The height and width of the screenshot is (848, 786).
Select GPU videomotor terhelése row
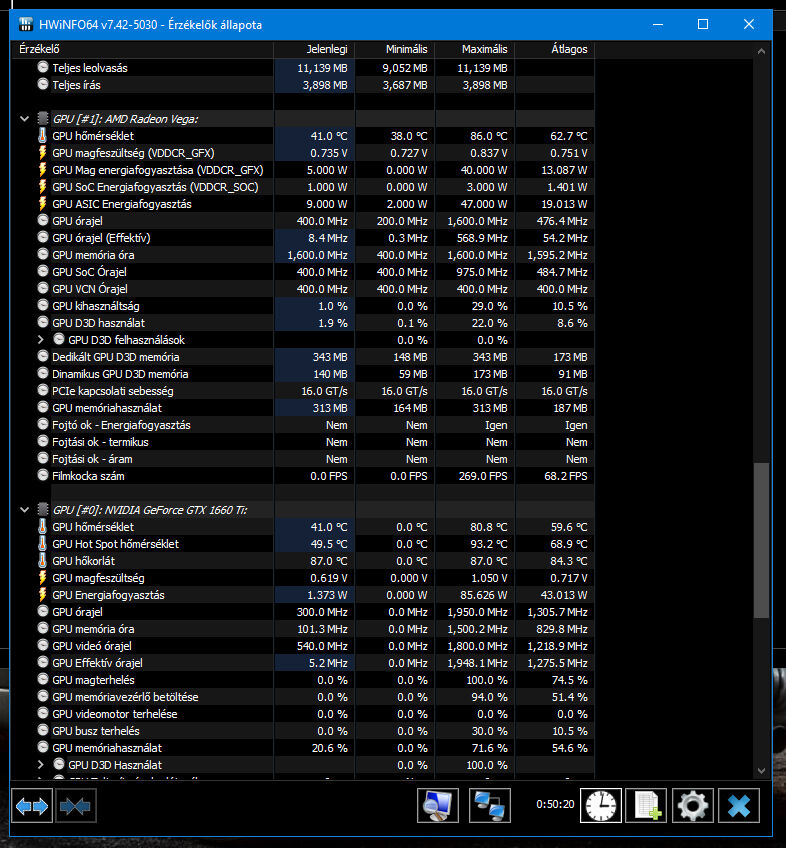click(x=303, y=714)
